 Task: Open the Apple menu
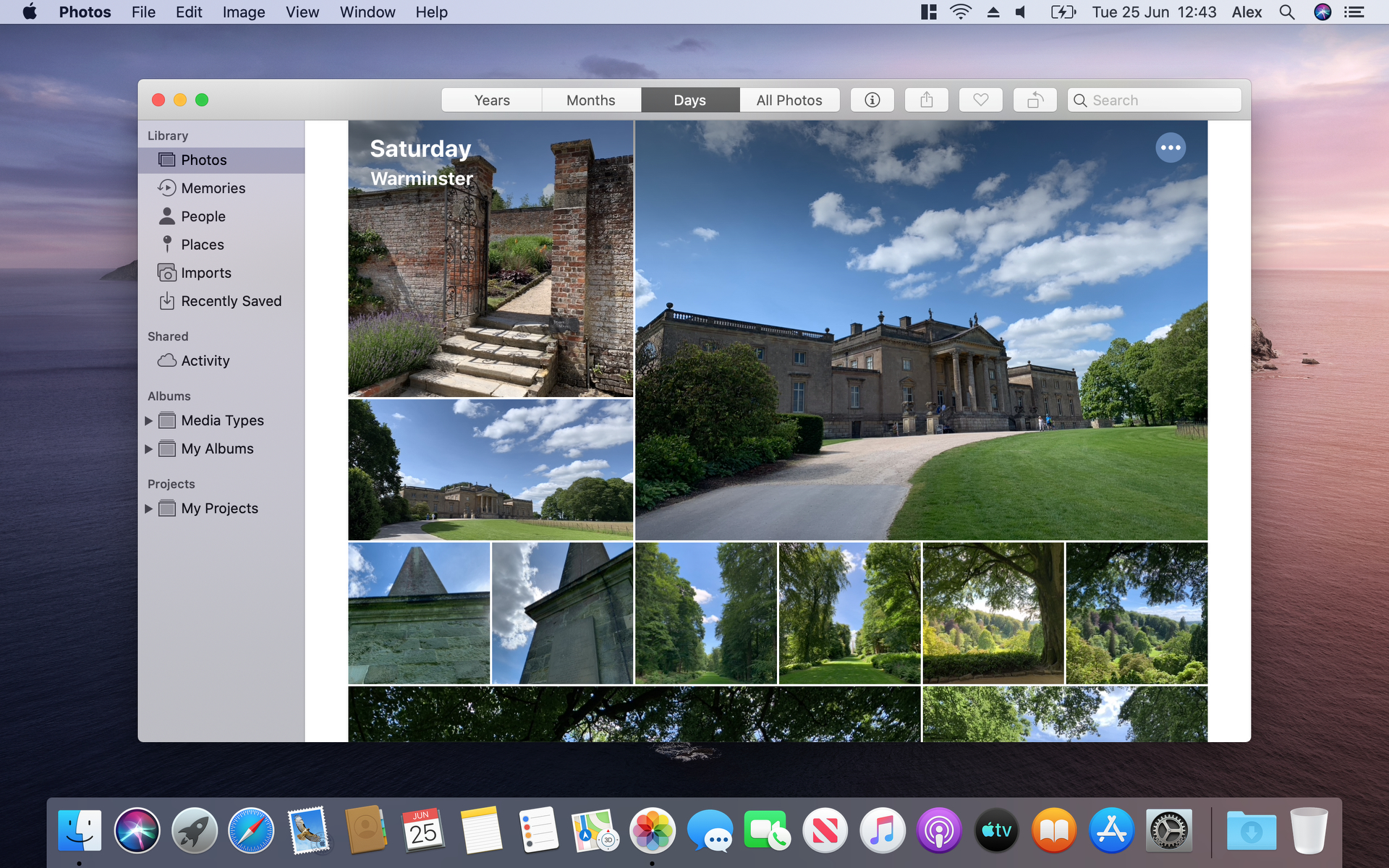(30, 12)
